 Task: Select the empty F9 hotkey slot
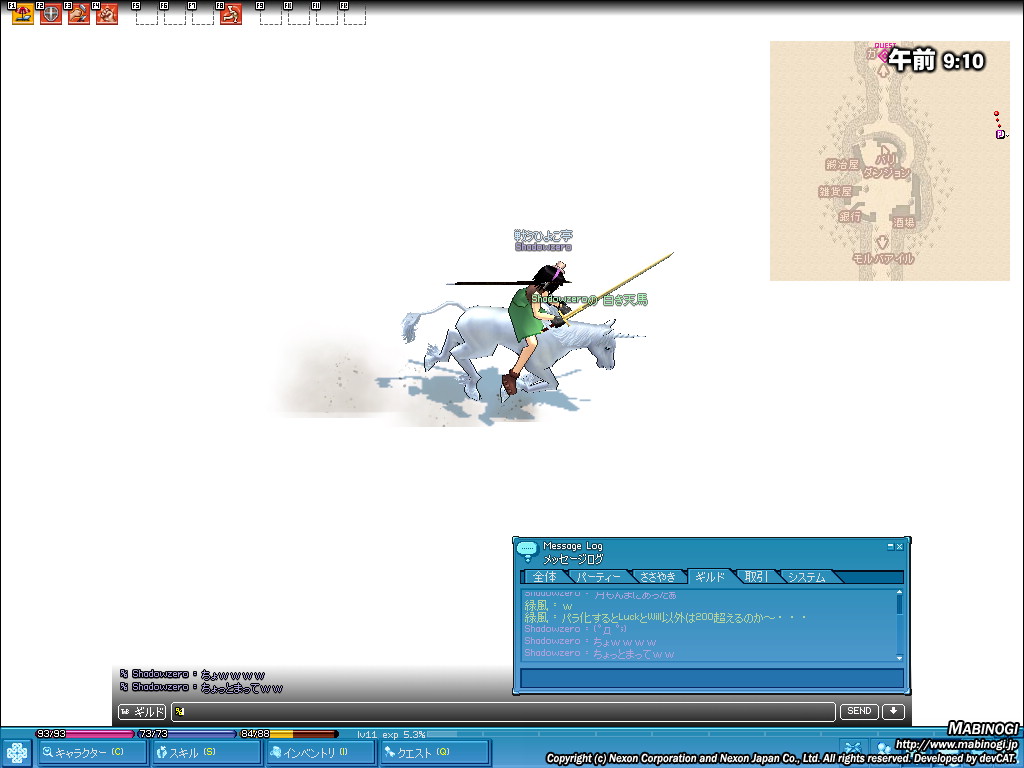(270, 14)
